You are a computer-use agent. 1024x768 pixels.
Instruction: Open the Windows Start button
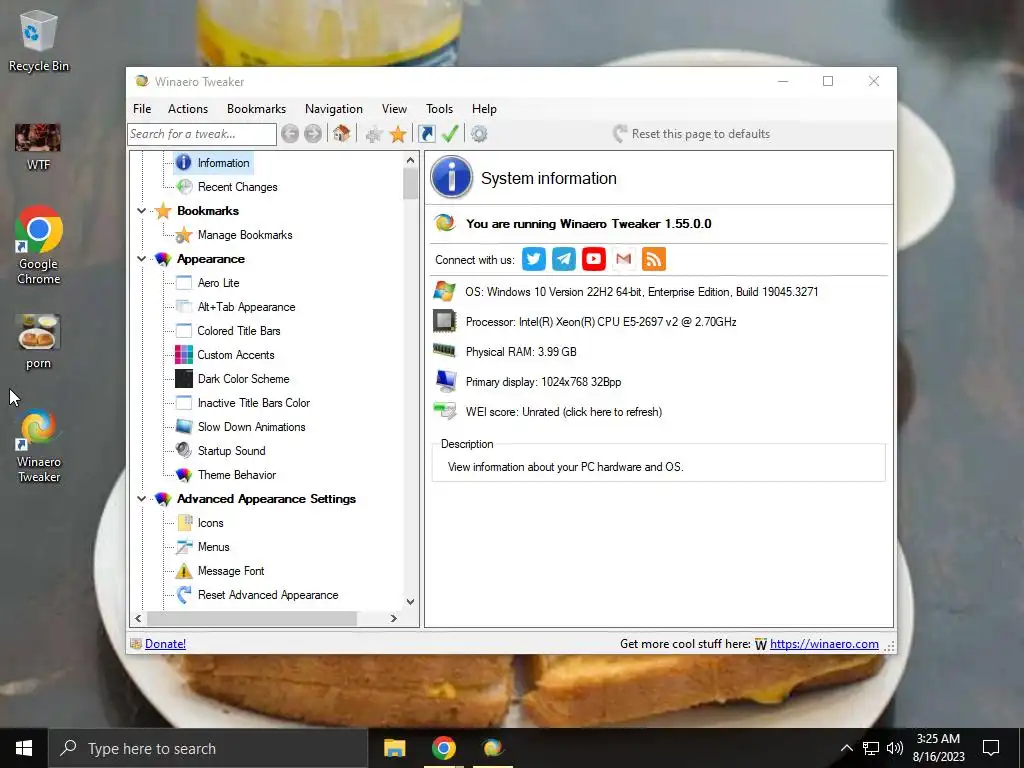[24, 748]
